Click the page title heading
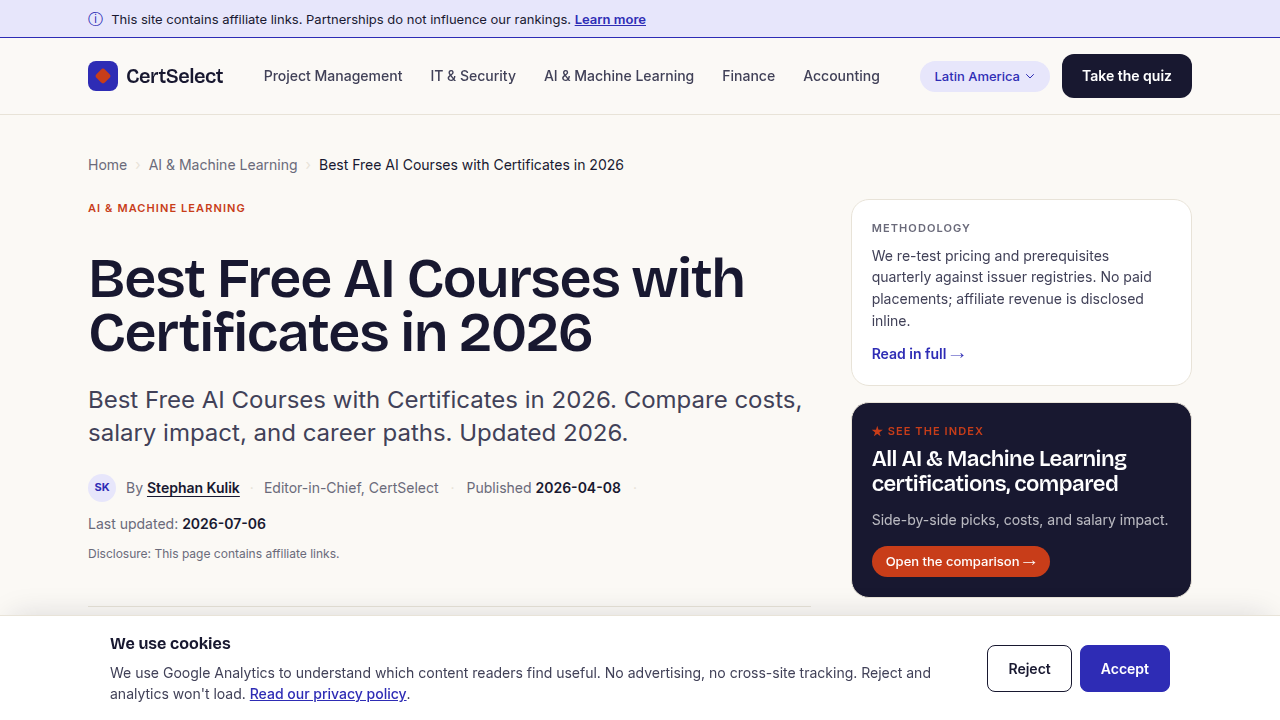 click(x=417, y=305)
